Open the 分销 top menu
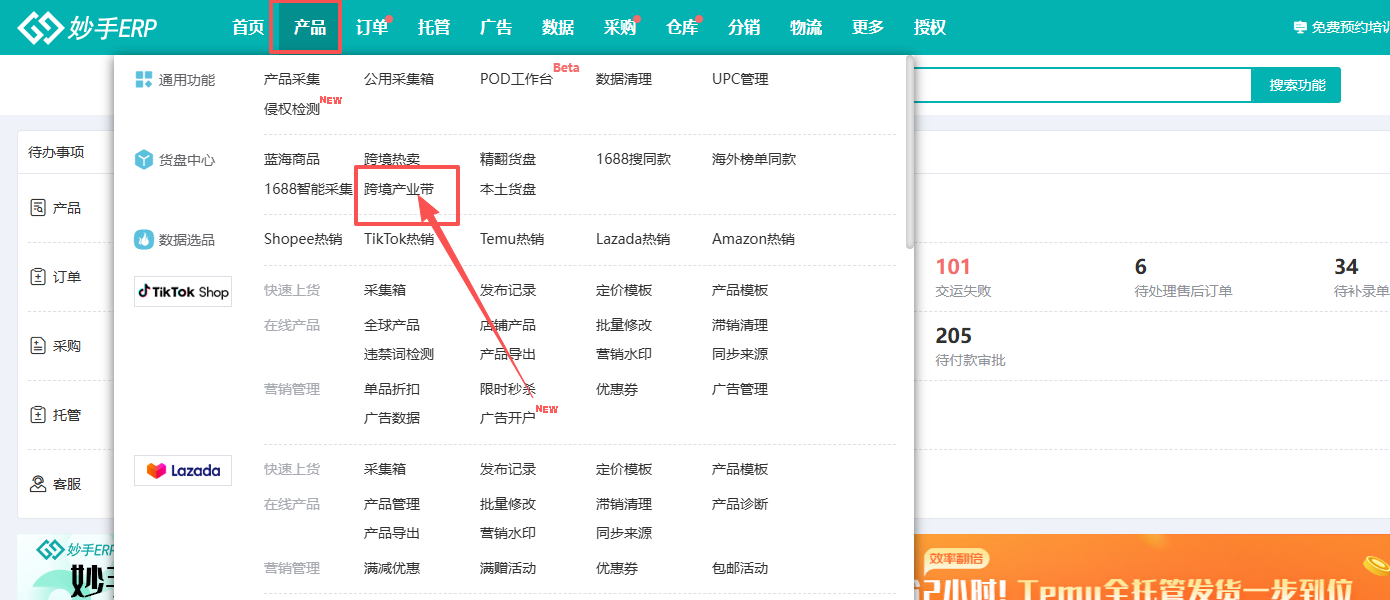Image resolution: width=1390 pixels, height=600 pixels. pyautogui.click(x=744, y=28)
